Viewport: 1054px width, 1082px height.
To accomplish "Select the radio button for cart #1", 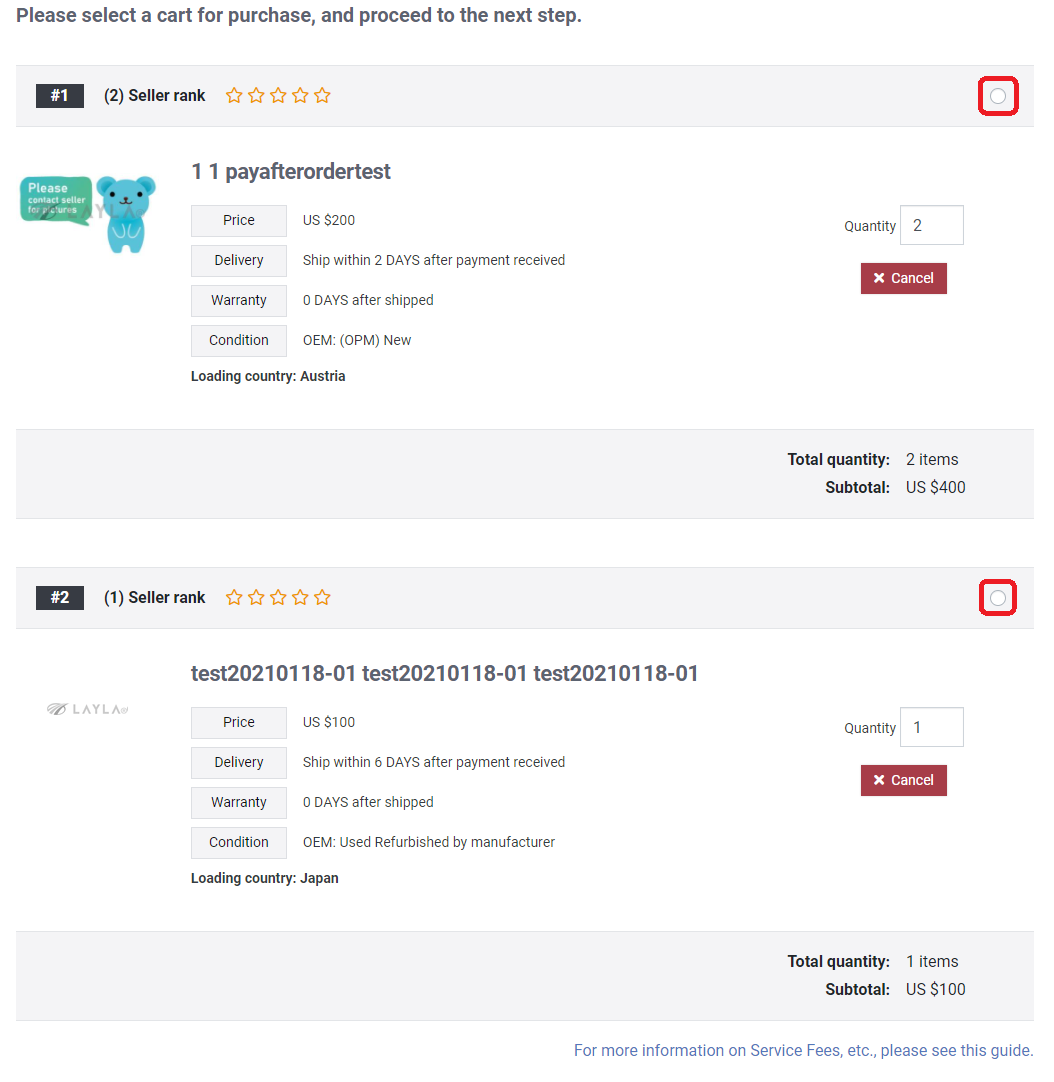I will 997,96.
